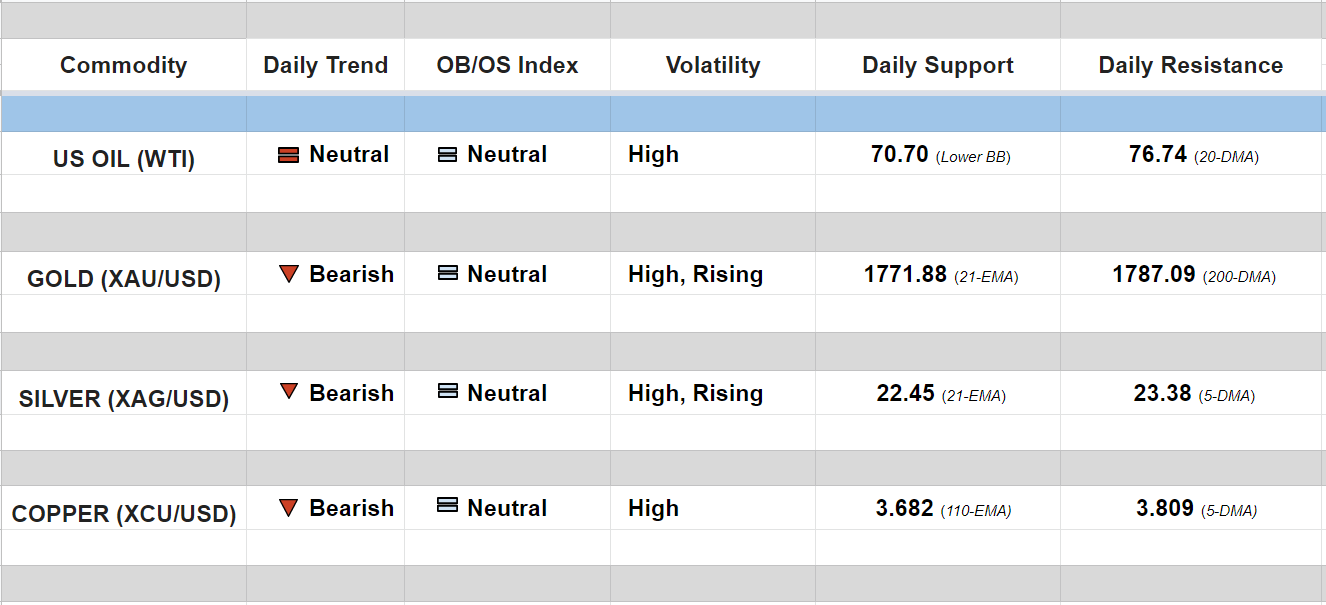Click the Volatility column header
The height and width of the screenshot is (605, 1326).
pyautogui.click(x=712, y=66)
